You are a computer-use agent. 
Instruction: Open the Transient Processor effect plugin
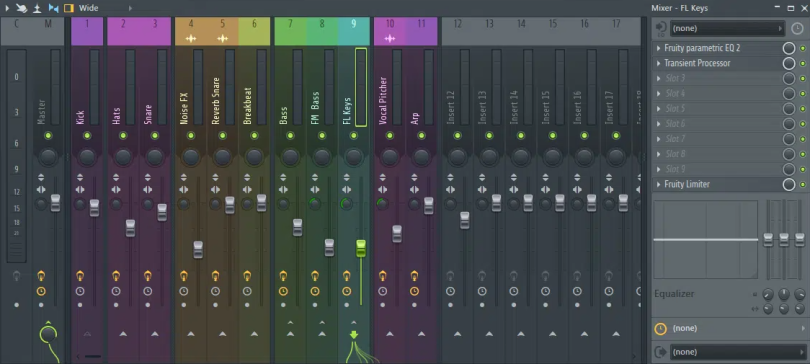click(x=697, y=63)
